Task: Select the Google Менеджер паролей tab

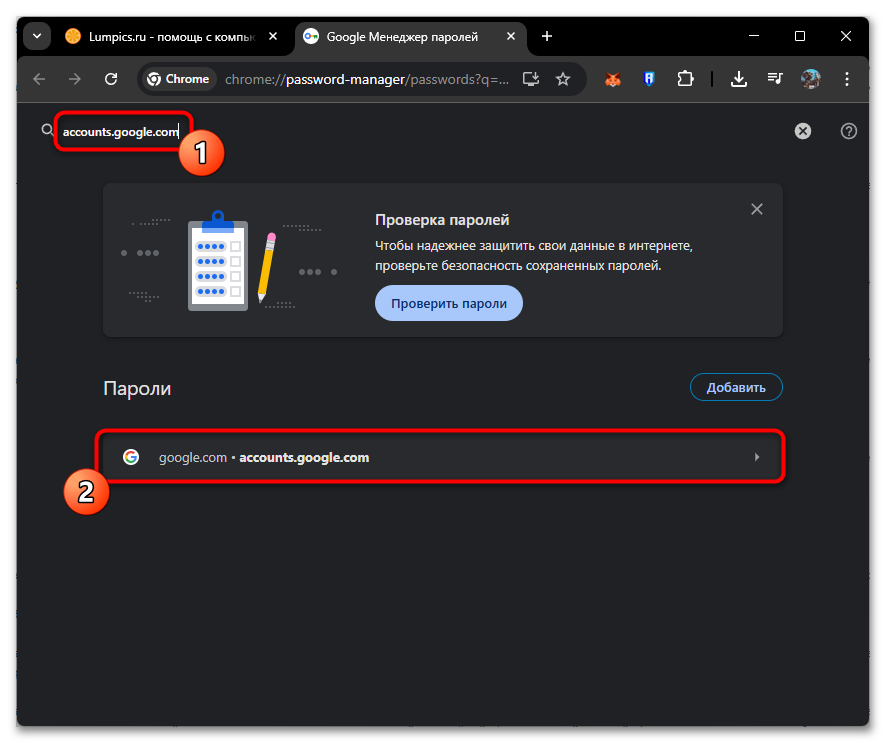Action: click(402, 37)
